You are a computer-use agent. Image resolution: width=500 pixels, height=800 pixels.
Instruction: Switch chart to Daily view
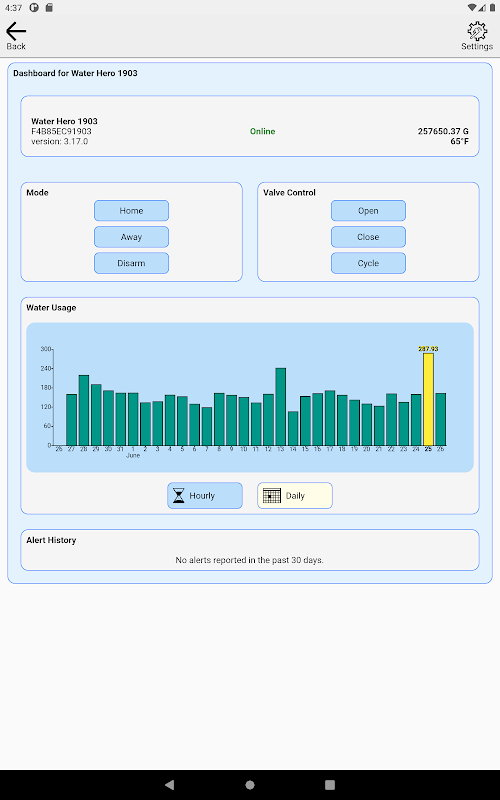(295, 495)
